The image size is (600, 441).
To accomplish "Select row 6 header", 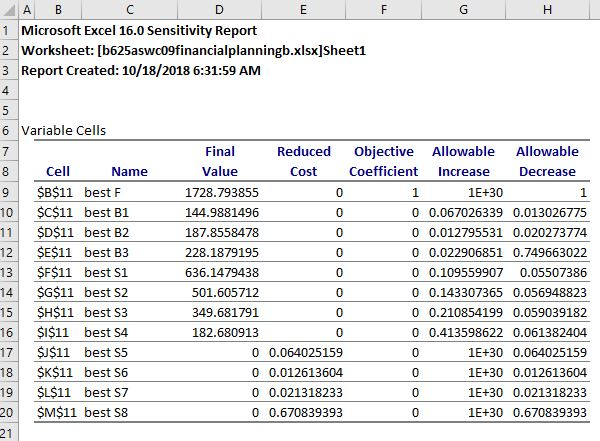I will (9, 130).
